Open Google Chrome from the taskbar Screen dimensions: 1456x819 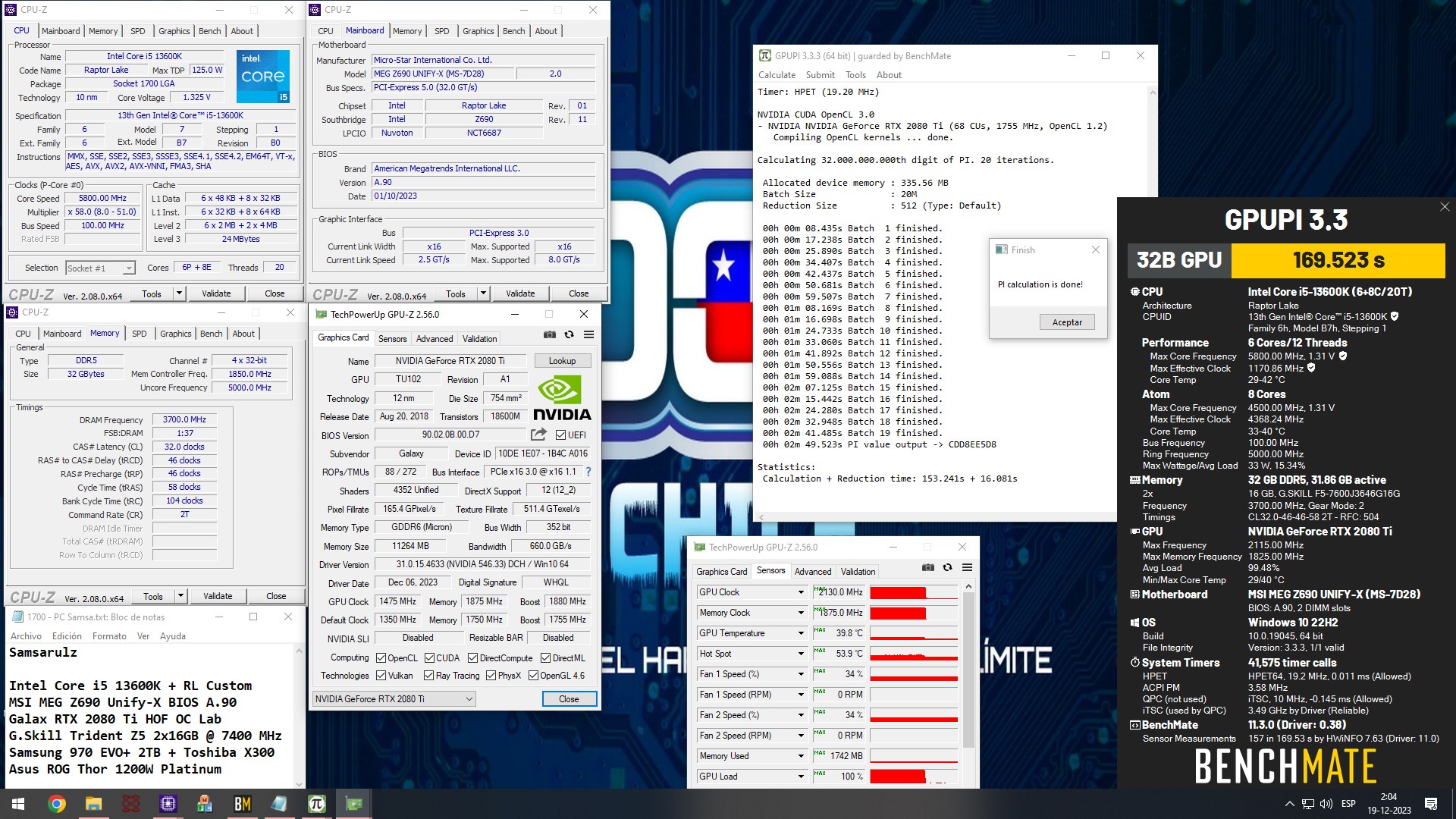(x=56, y=804)
